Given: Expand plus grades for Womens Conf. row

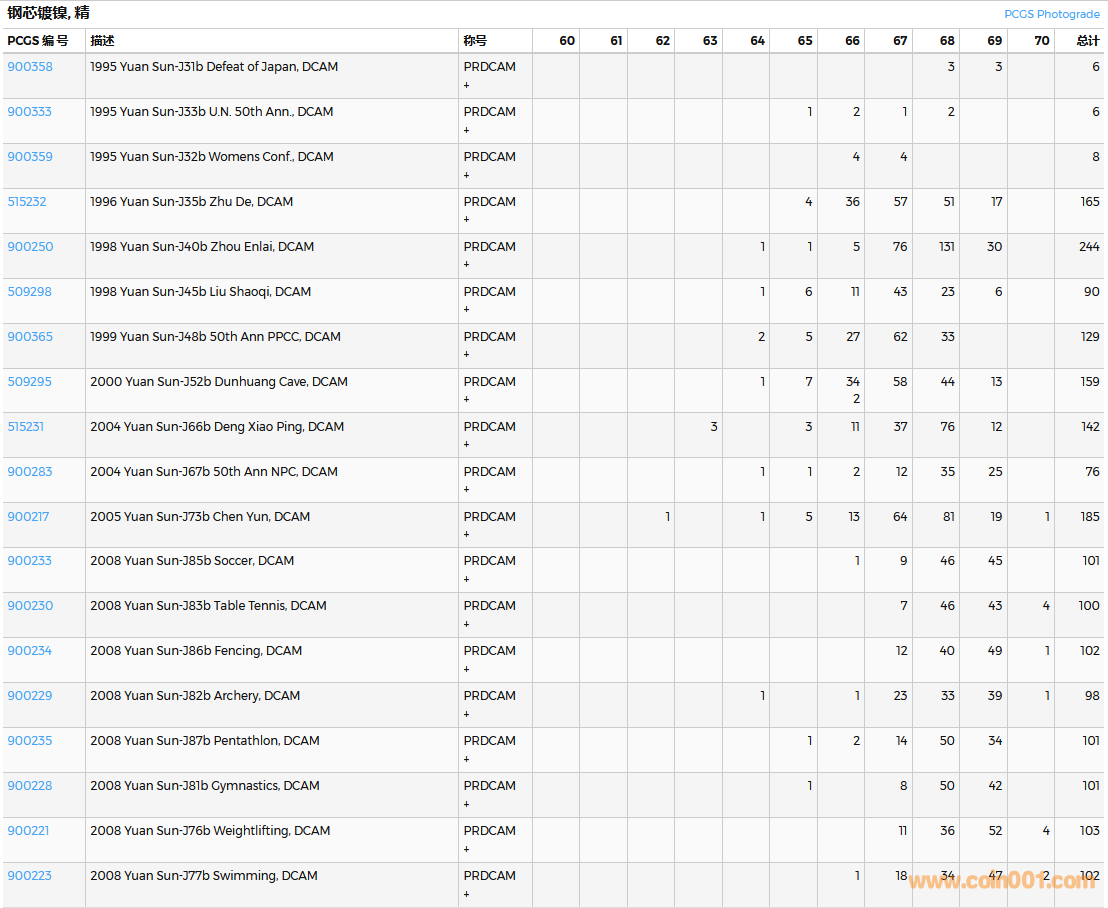Looking at the screenshot, I should coord(466,175).
